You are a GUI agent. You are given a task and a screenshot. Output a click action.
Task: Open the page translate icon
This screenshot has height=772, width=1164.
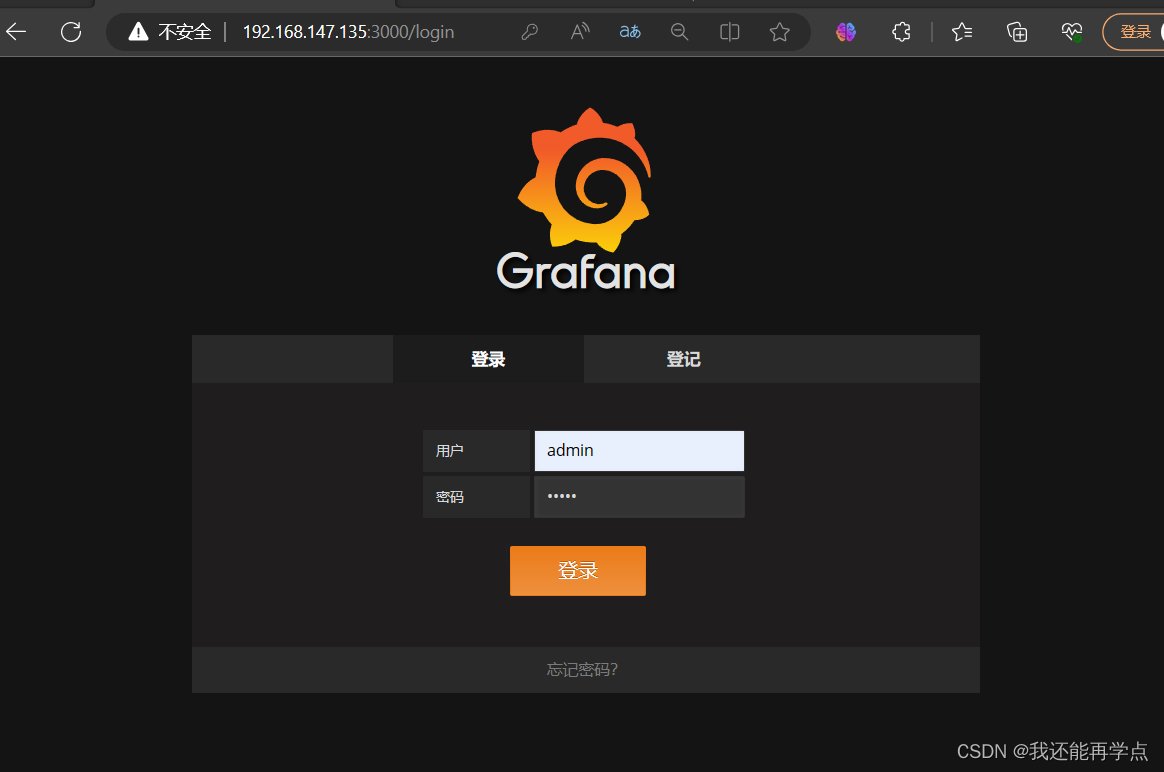point(630,32)
